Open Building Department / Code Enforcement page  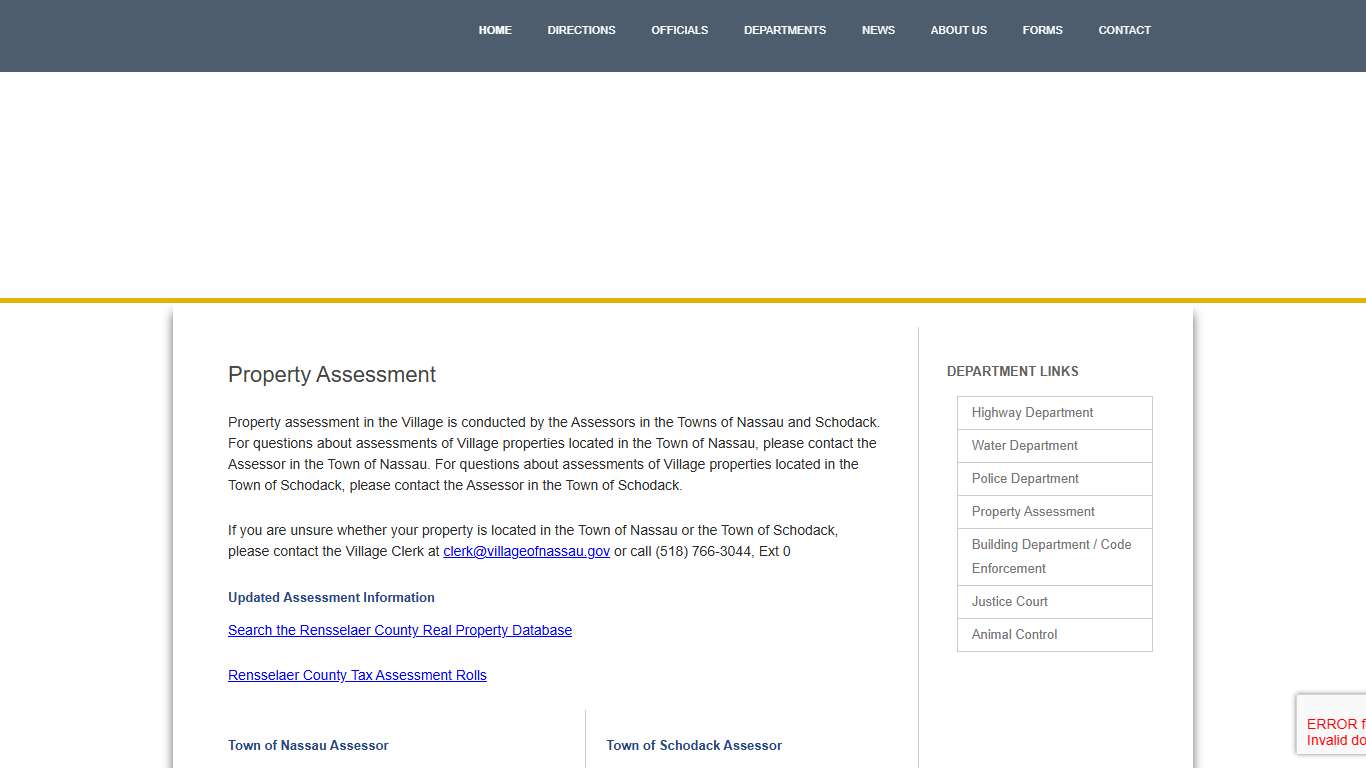[1051, 556]
